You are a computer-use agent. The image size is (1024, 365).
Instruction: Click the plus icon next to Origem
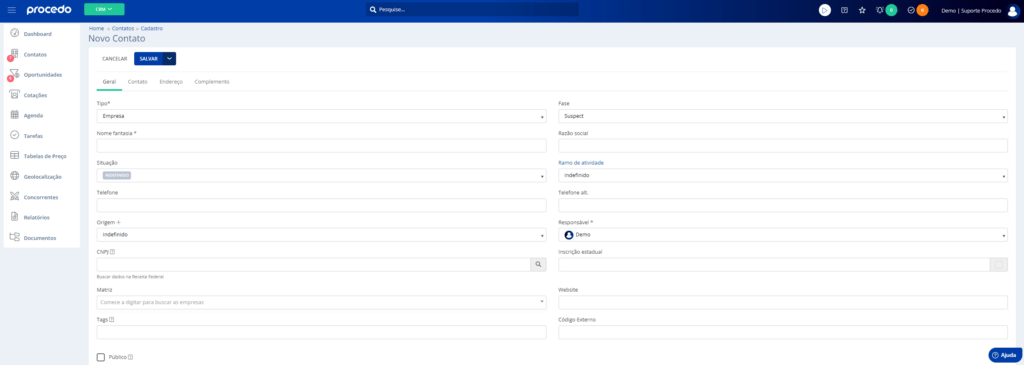tap(119, 222)
